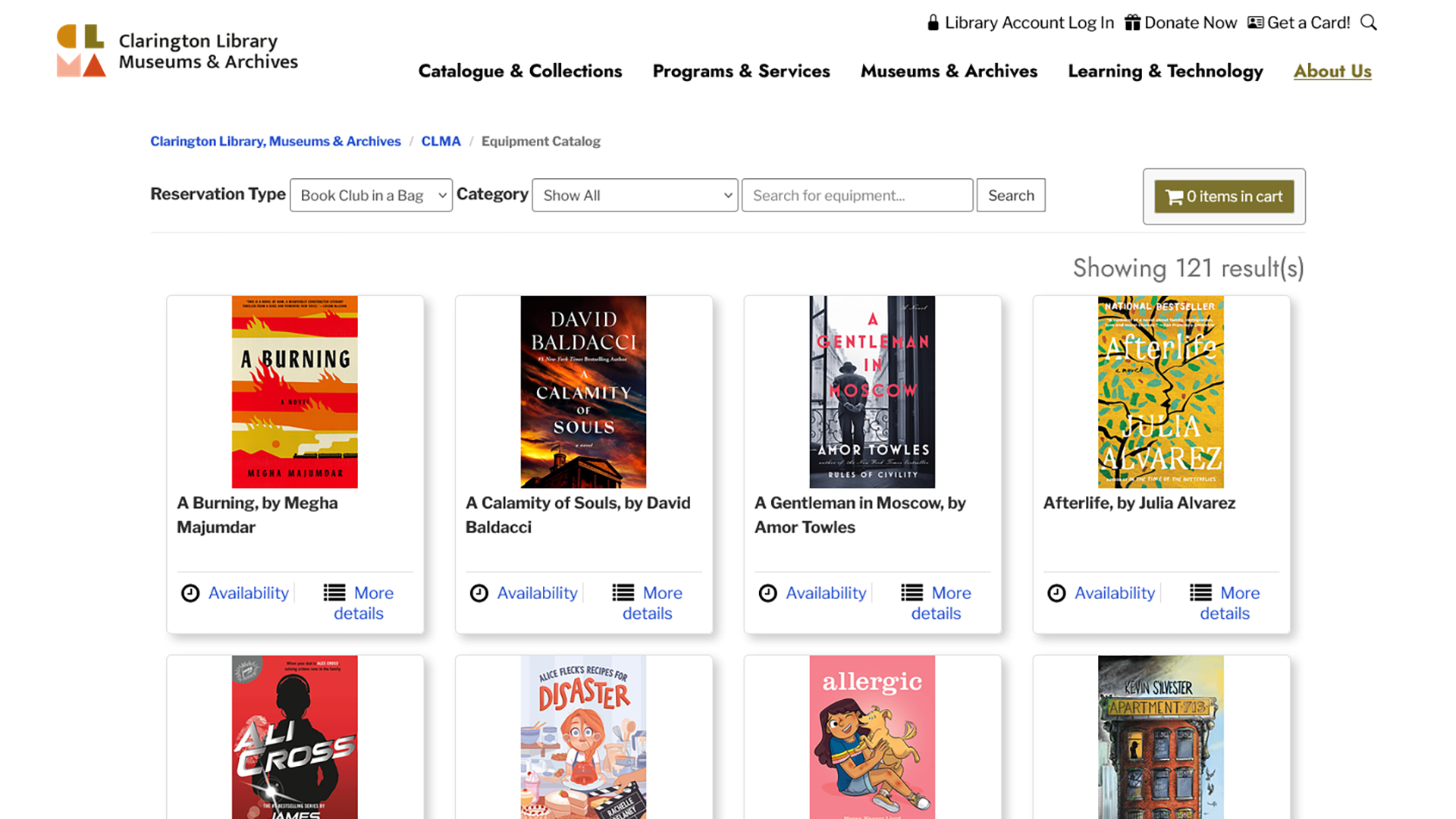This screenshot has height=819, width=1456.
Task: Check Availability for A Burning
Action: click(x=249, y=593)
